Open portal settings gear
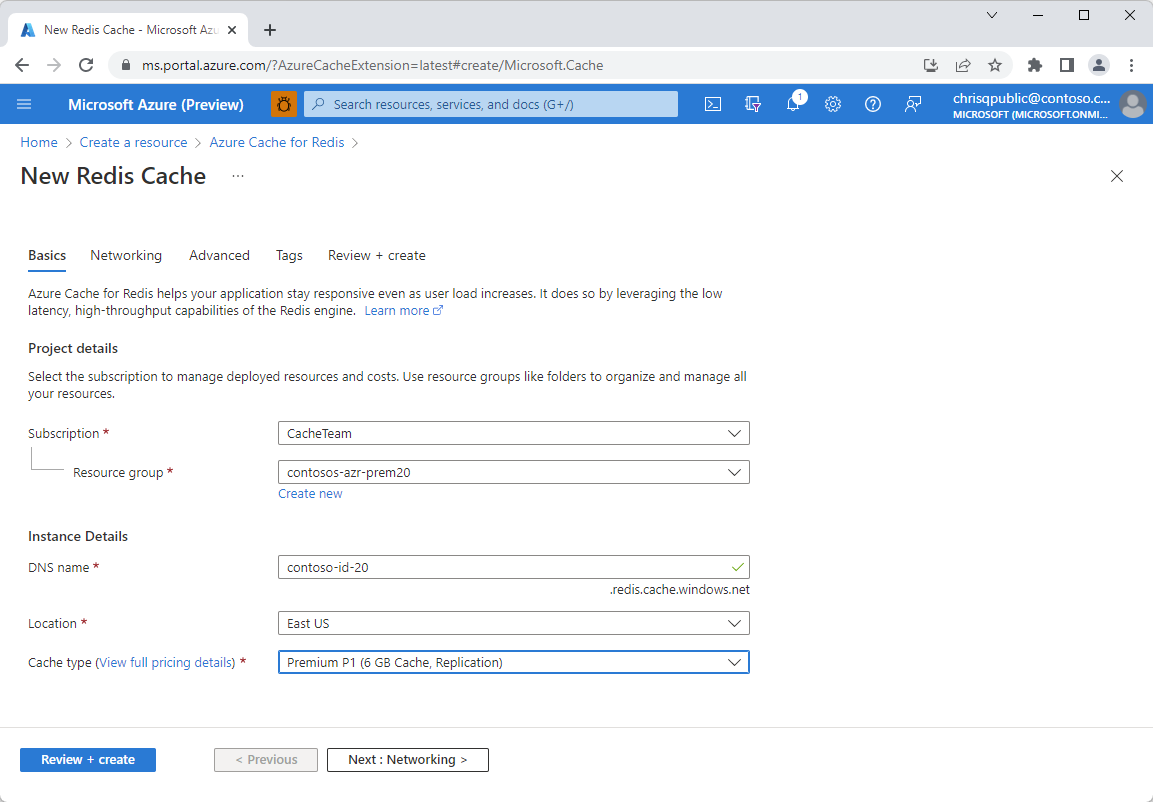 pos(833,104)
